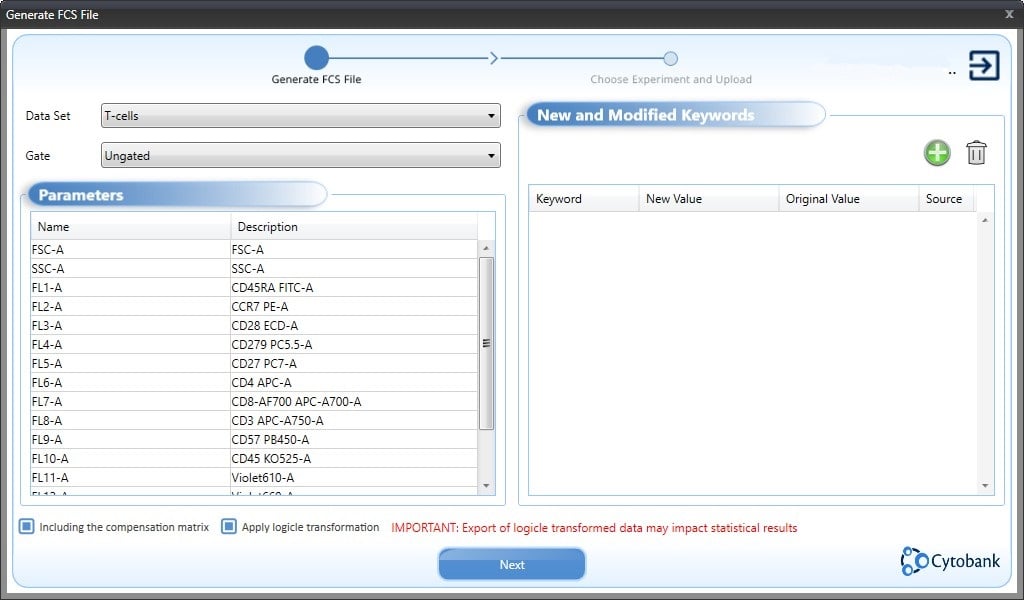Select the FL10-A parameter row

pyautogui.click(x=254, y=458)
